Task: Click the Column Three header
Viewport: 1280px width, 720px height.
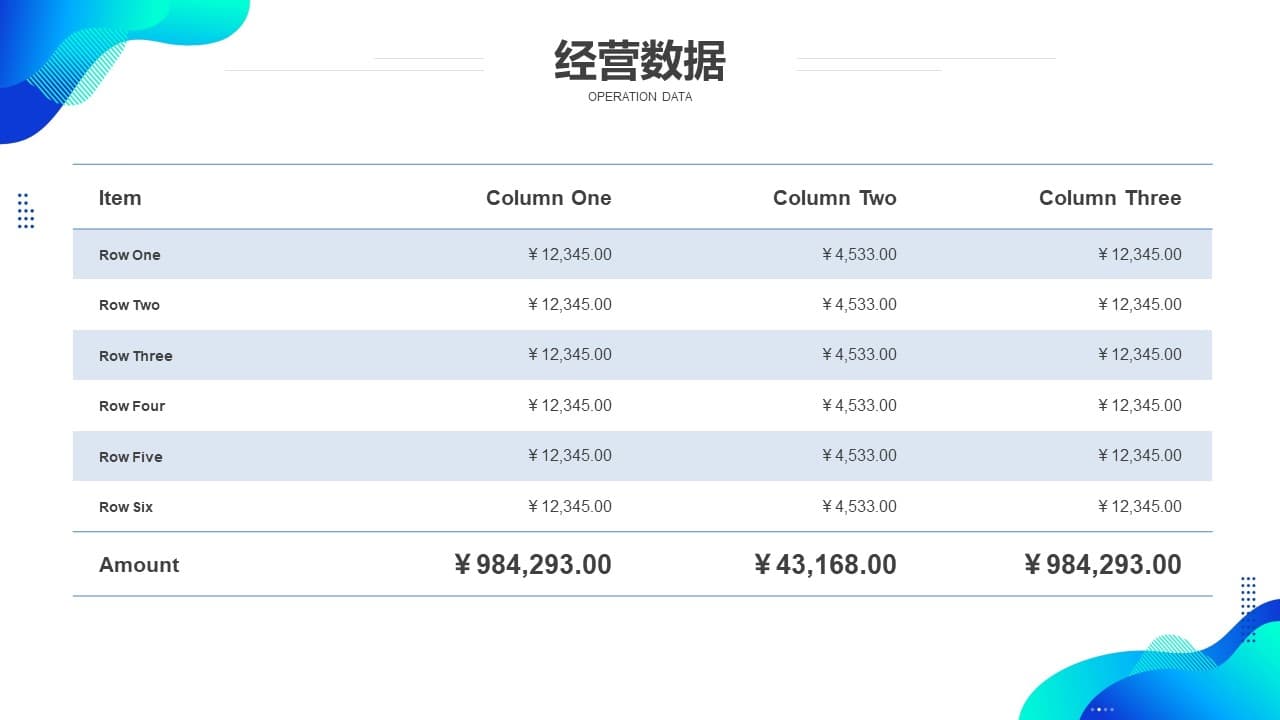Action: [x=1110, y=198]
